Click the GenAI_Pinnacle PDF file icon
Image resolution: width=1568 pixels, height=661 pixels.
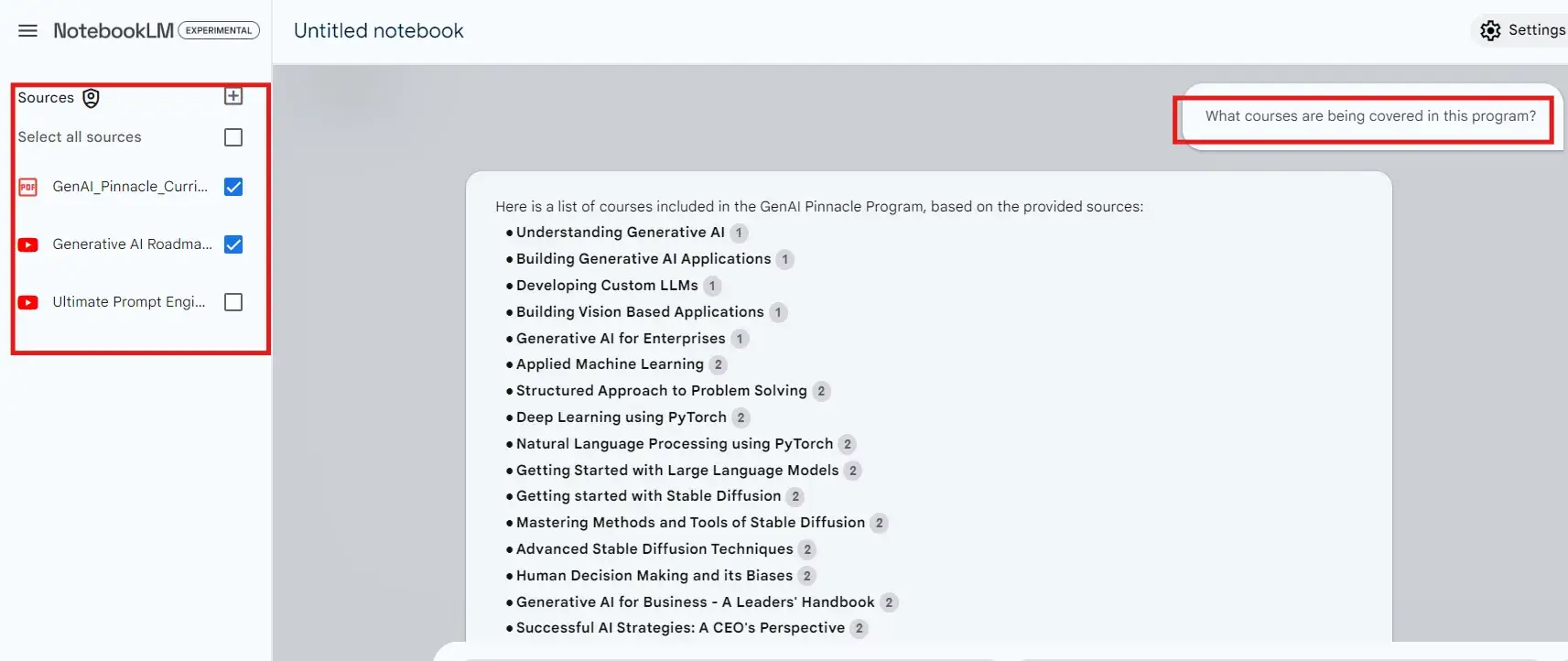(28, 187)
